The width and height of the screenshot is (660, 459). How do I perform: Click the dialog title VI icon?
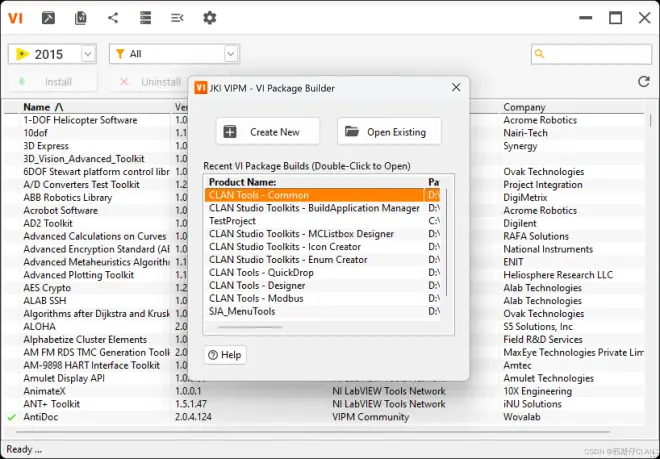(201, 88)
